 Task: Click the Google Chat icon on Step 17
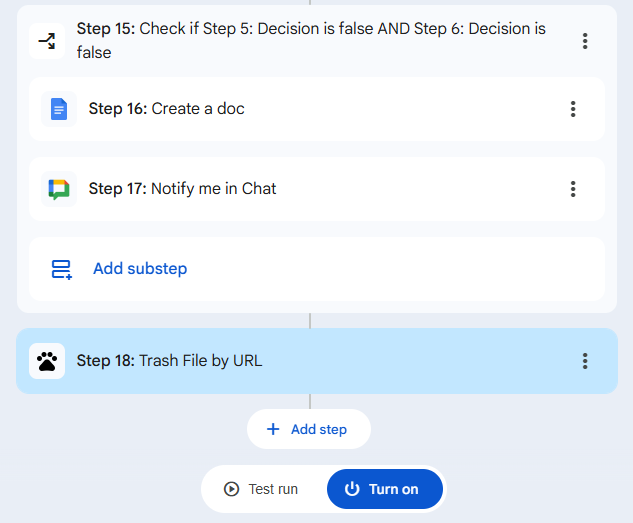(59, 189)
